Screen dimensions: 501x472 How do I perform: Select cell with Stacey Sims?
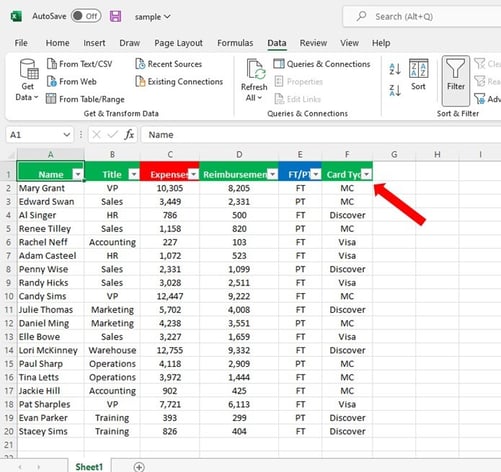tap(50, 431)
